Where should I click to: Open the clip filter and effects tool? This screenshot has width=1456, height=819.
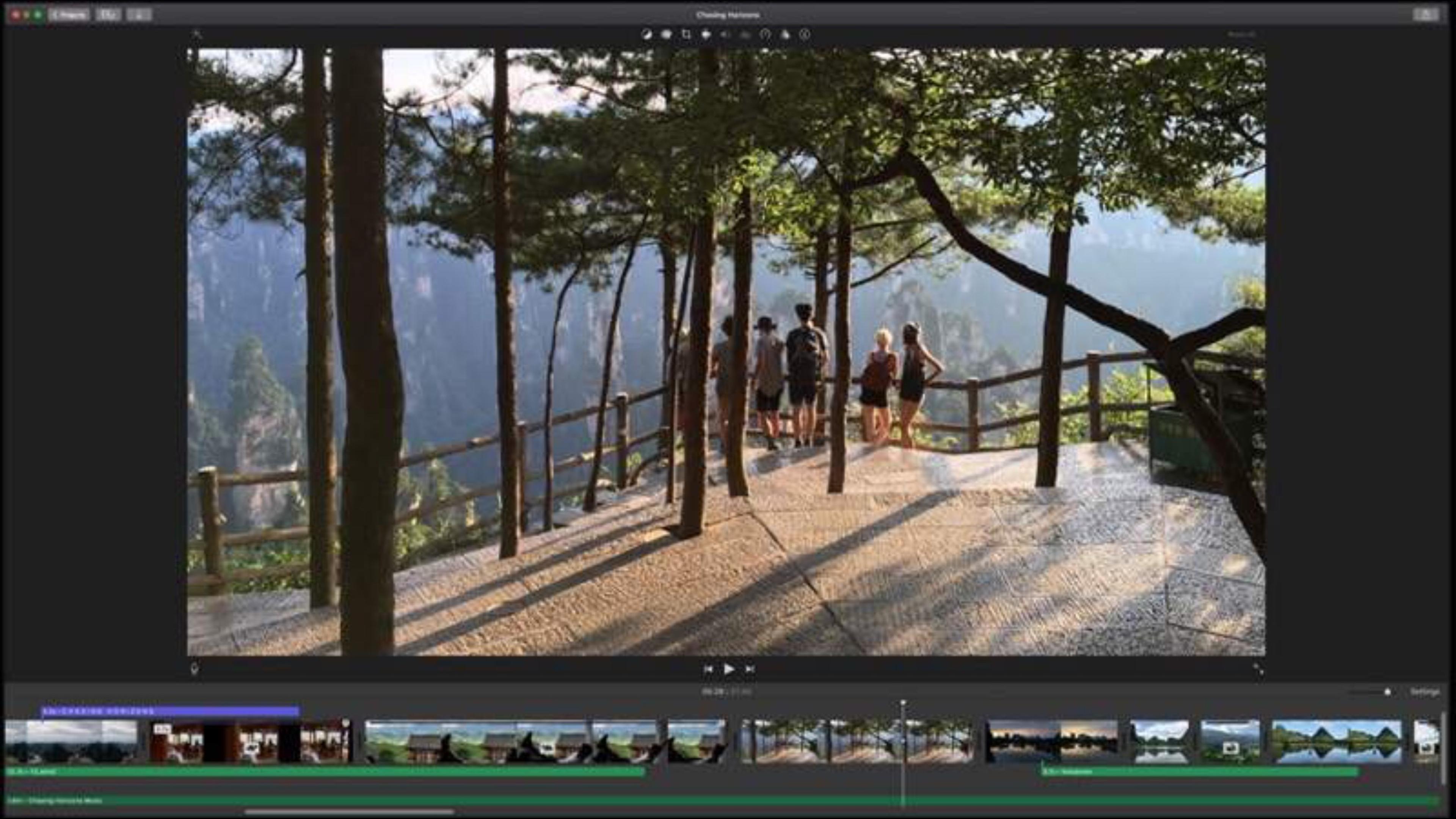pos(785,35)
